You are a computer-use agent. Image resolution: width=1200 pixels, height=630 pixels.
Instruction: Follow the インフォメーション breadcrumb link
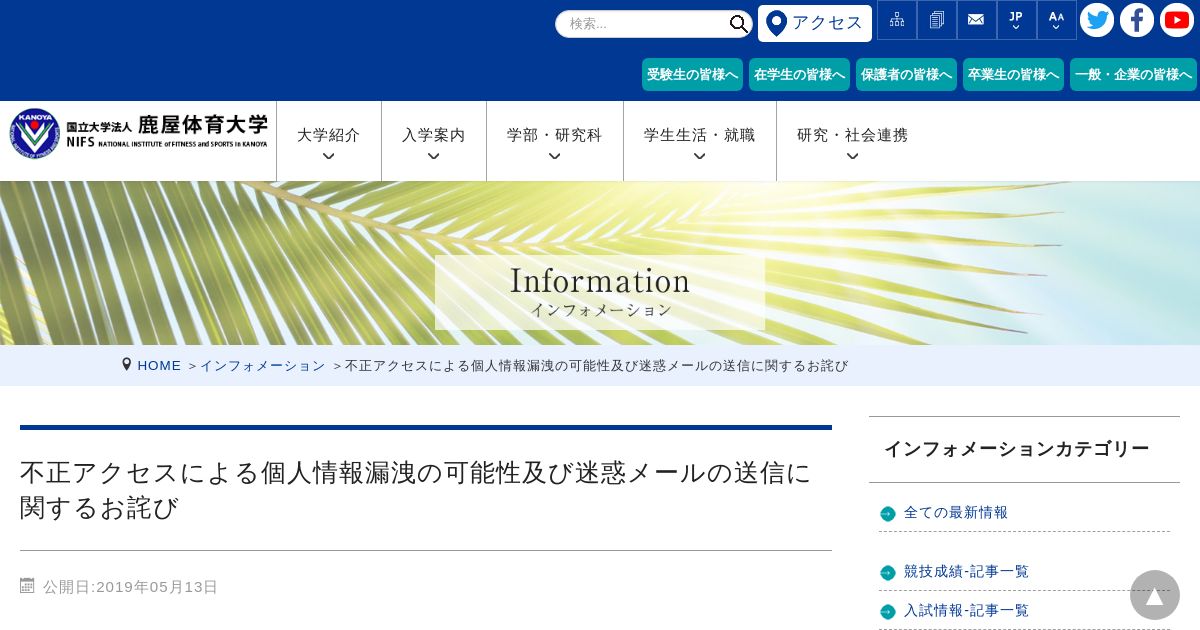point(262,366)
